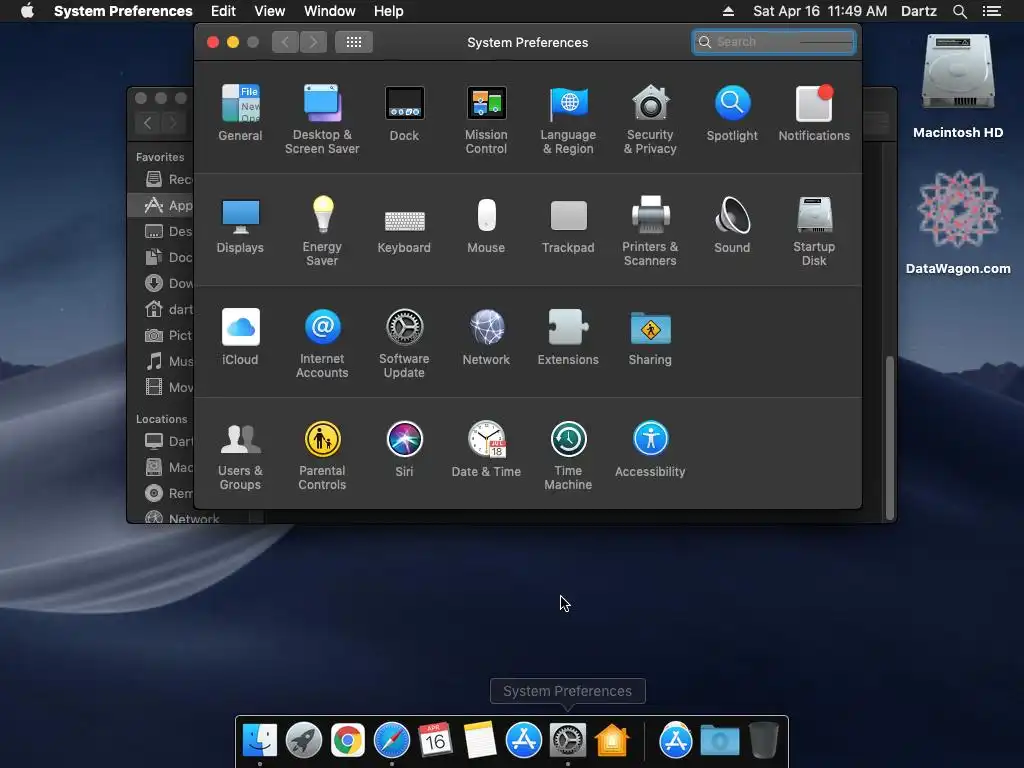Open Desktop & Screen Saver preferences
This screenshot has height=768, width=1024.
322,120
